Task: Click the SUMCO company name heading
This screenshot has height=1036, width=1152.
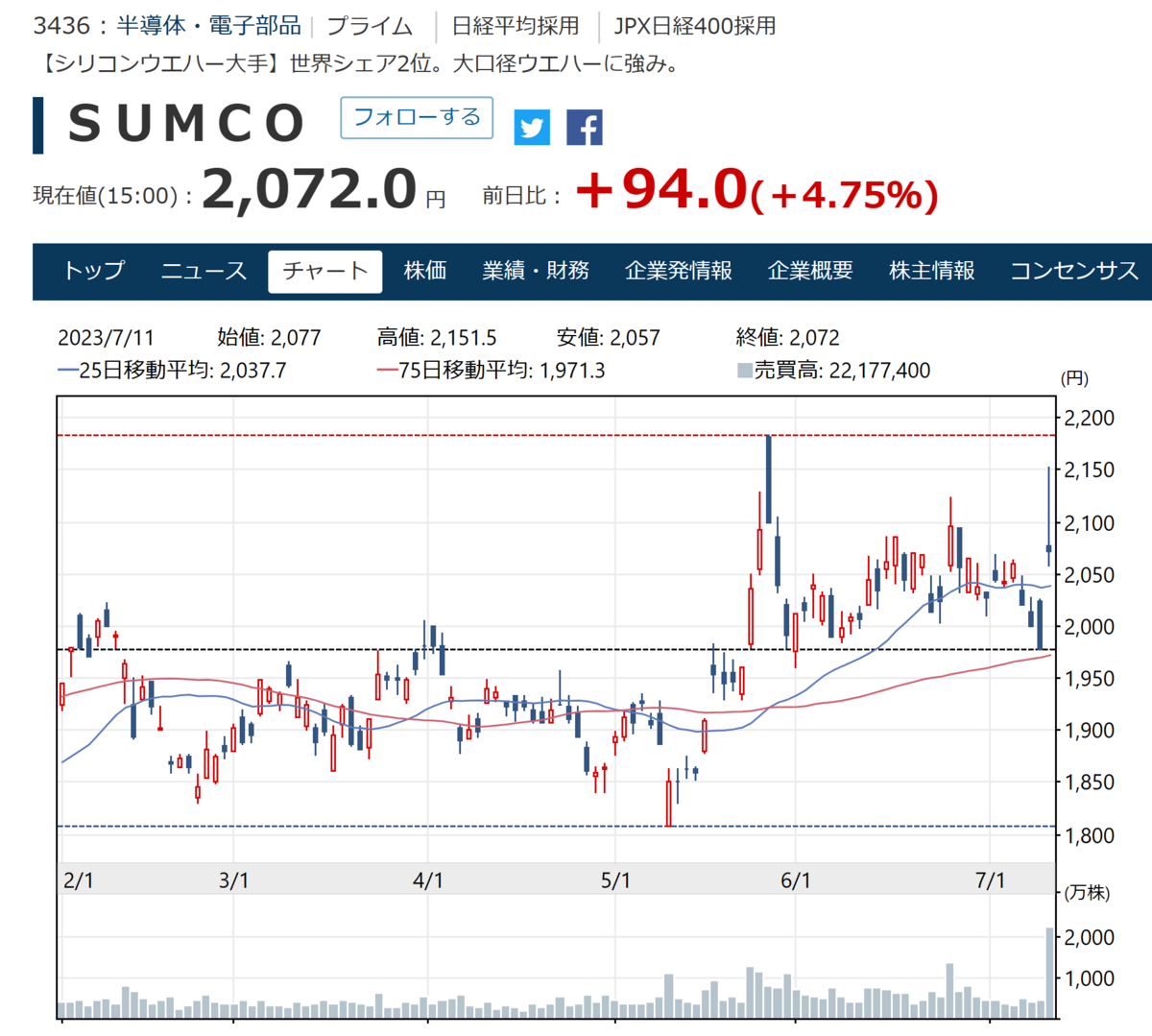Action: click(186, 124)
